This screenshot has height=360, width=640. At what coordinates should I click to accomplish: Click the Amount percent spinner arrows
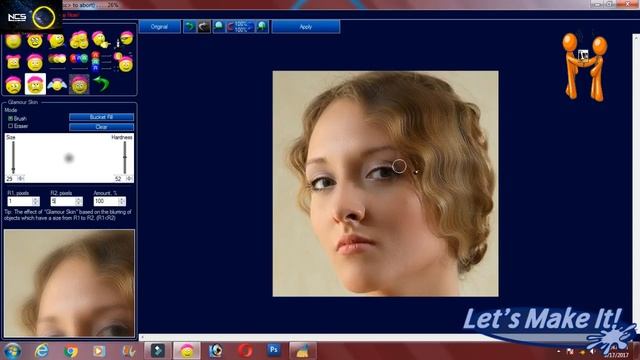(x=122, y=201)
